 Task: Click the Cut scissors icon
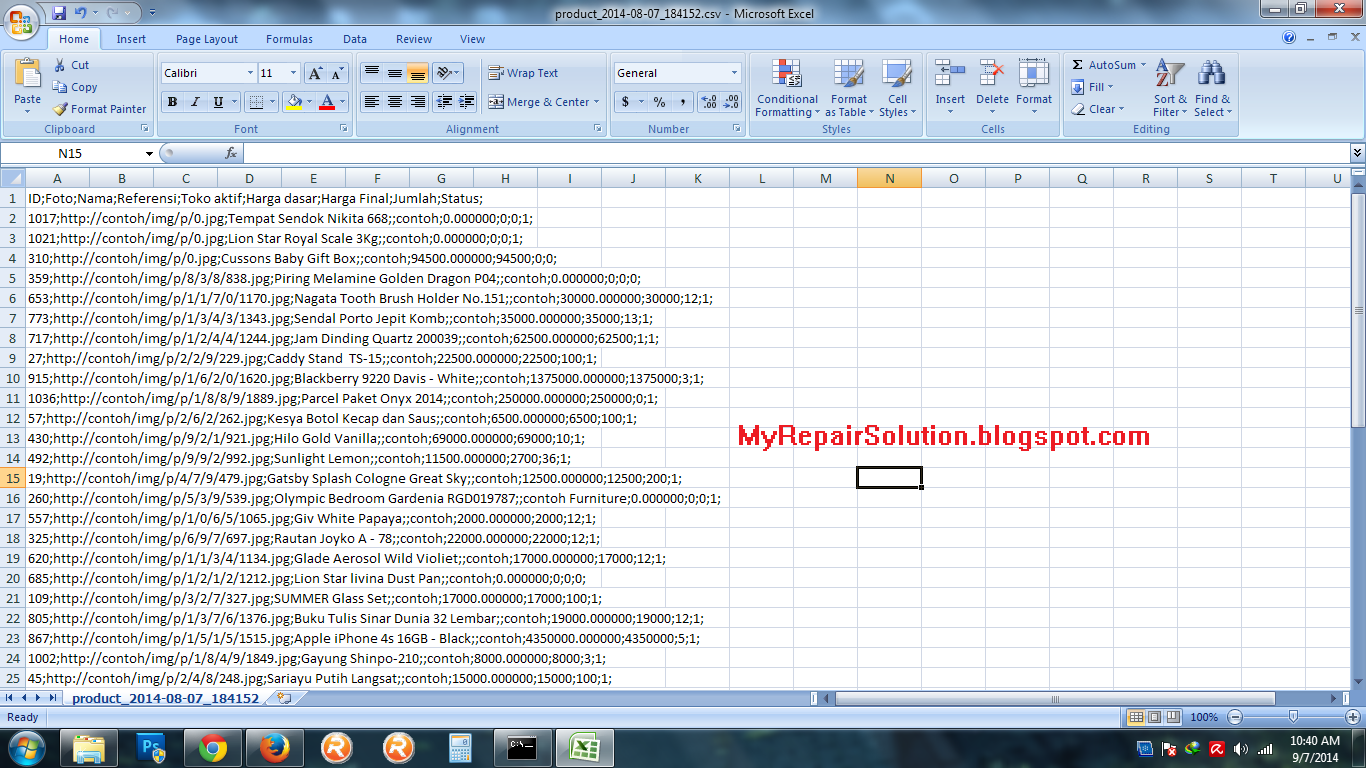coord(60,65)
